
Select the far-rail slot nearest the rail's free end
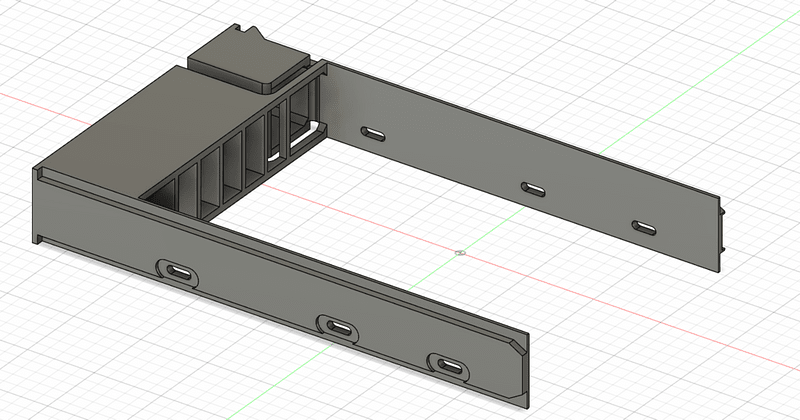tap(644, 228)
